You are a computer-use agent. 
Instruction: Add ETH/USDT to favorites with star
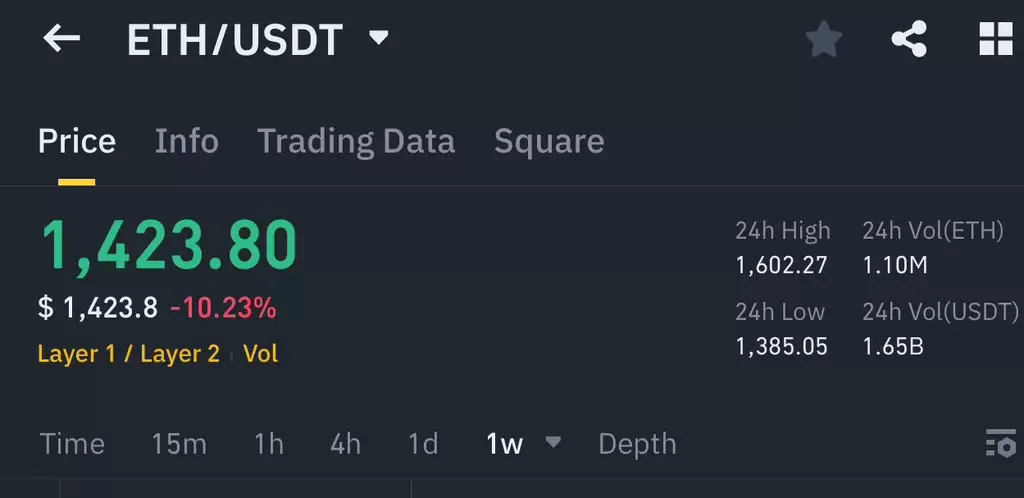coord(824,39)
